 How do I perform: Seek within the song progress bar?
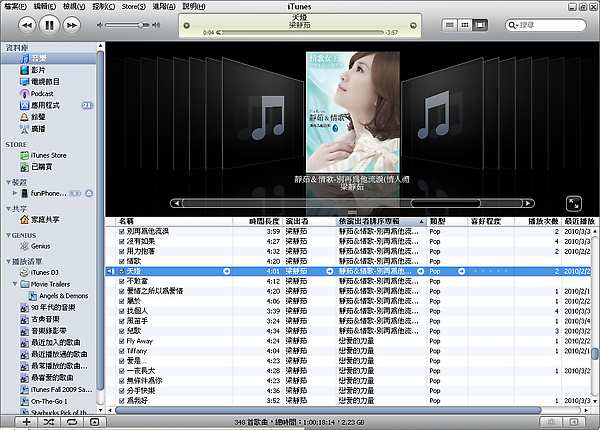[x=300, y=33]
